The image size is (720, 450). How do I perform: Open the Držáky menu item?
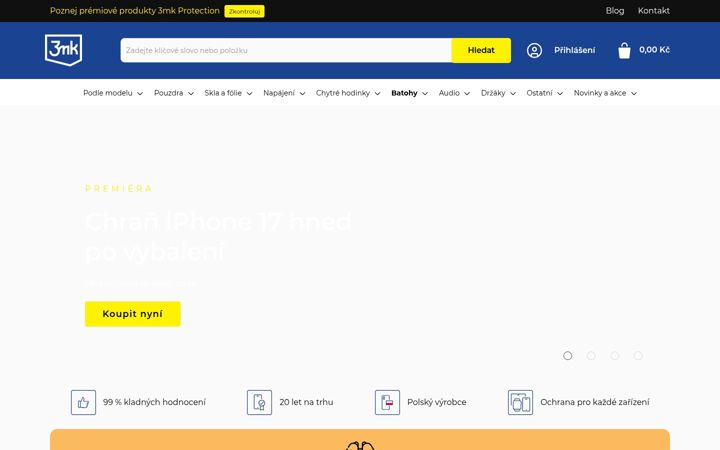(x=493, y=93)
